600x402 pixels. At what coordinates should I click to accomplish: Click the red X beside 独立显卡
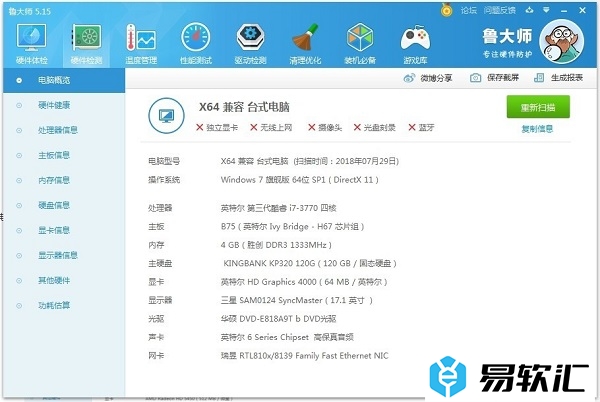[x=199, y=127]
